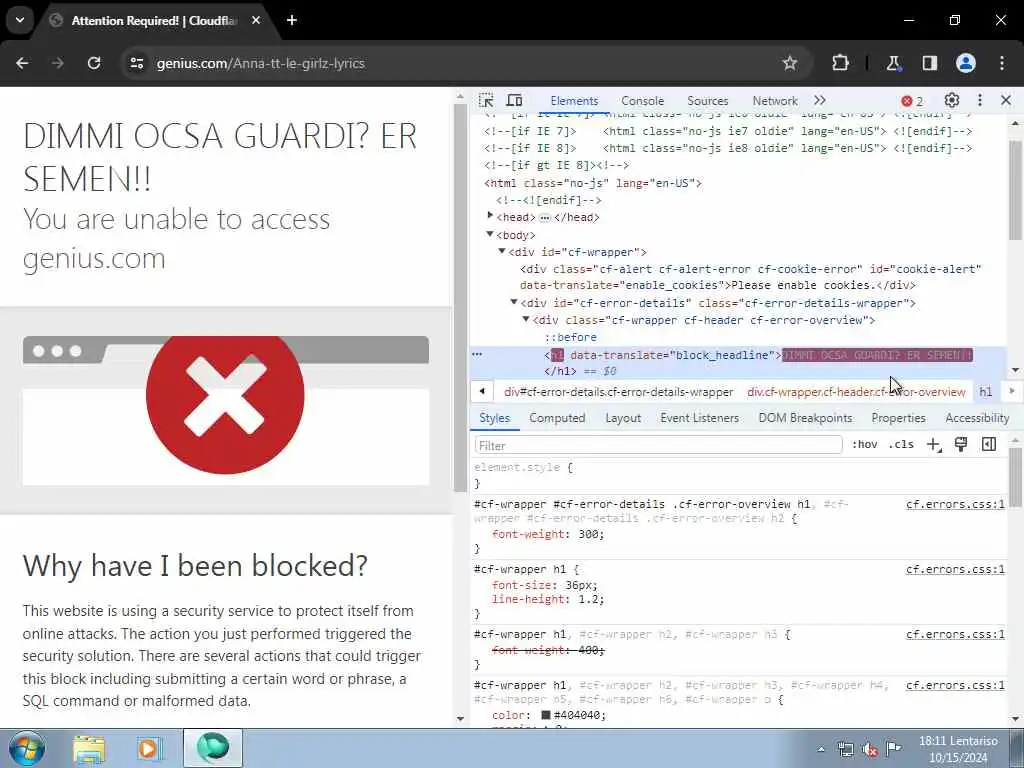The width and height of the screenshot is (1024, 768).
Task: Open a new browser tab
Action: pyautogui.click(x=292, y=20)
